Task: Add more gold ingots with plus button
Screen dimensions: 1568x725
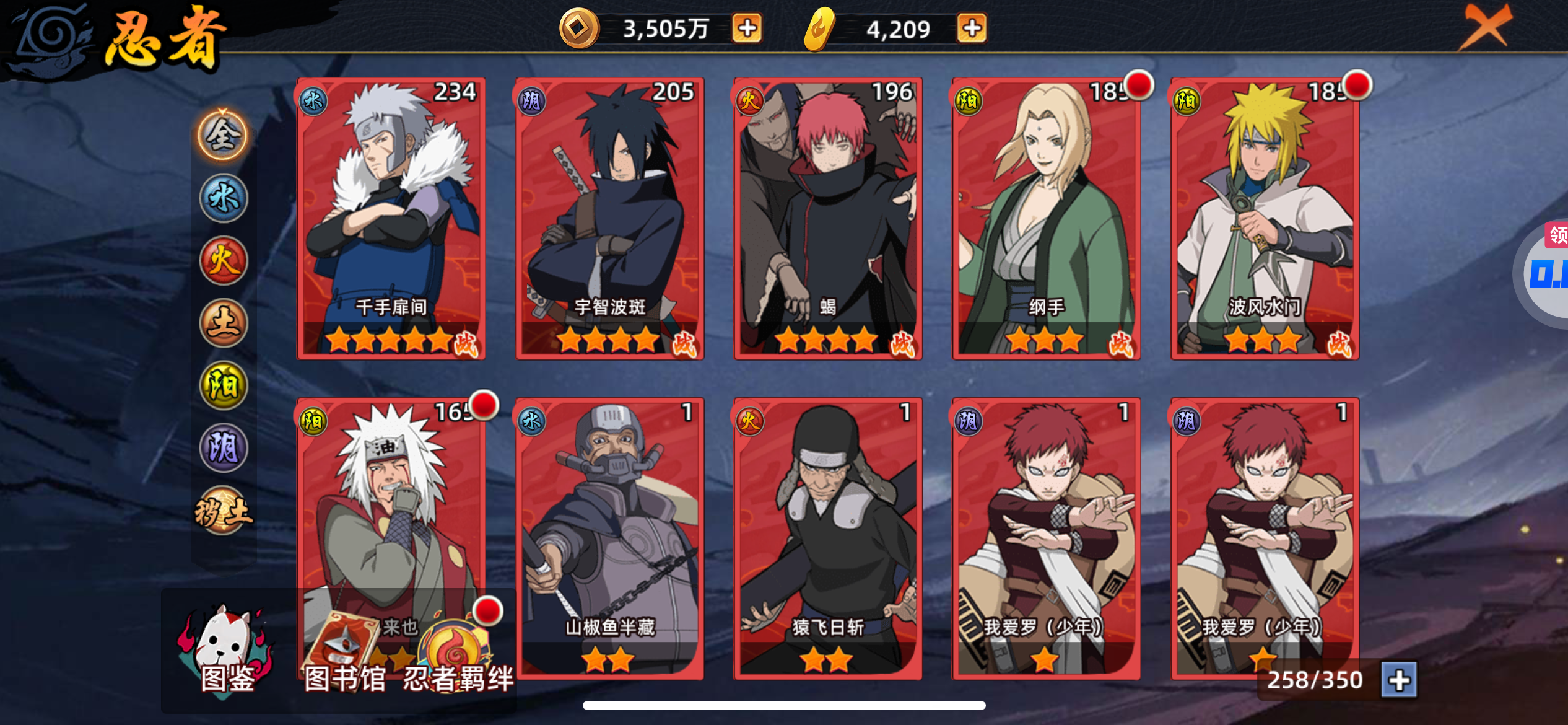Action: click(972, 29)
